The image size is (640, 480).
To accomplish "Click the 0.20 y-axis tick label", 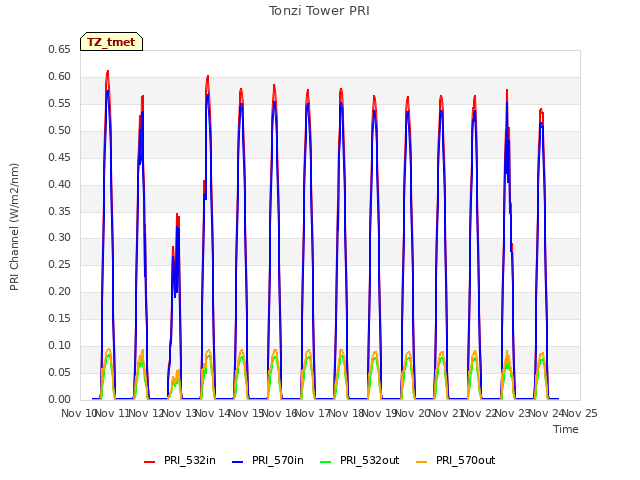I will pyautogui.click(x=59, y=291).
